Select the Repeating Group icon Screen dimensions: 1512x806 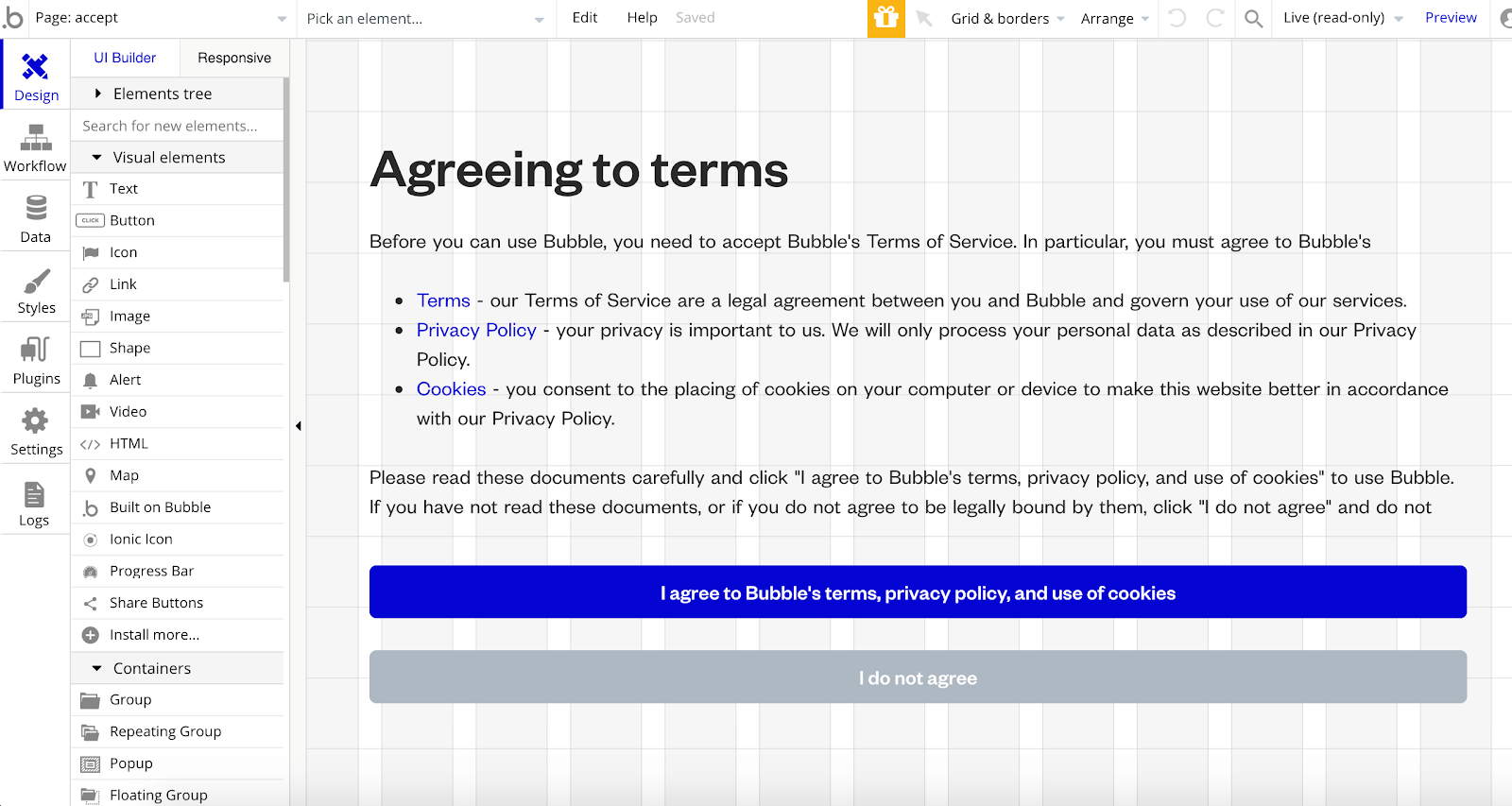coord(90,732)
